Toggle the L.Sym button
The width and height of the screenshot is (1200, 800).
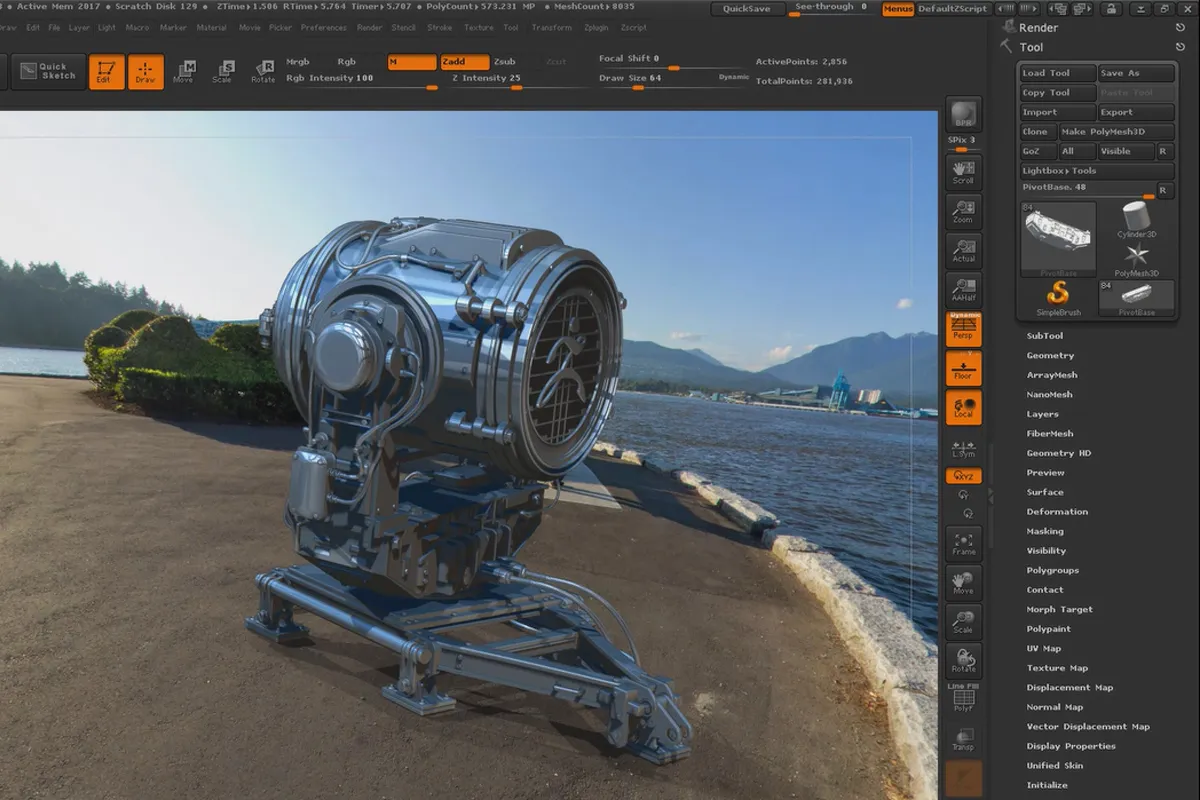tap(964, 451)
